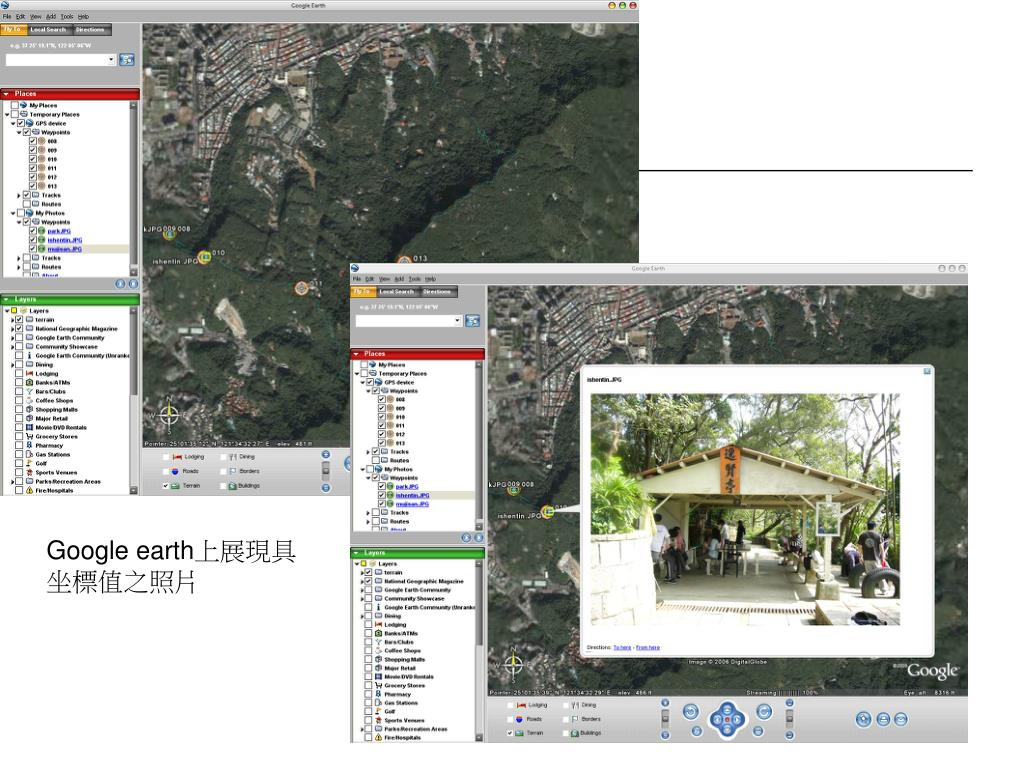The image size is (1024, 768).
Task: Click the print button in front window
Action: click(x=883, y=719)
